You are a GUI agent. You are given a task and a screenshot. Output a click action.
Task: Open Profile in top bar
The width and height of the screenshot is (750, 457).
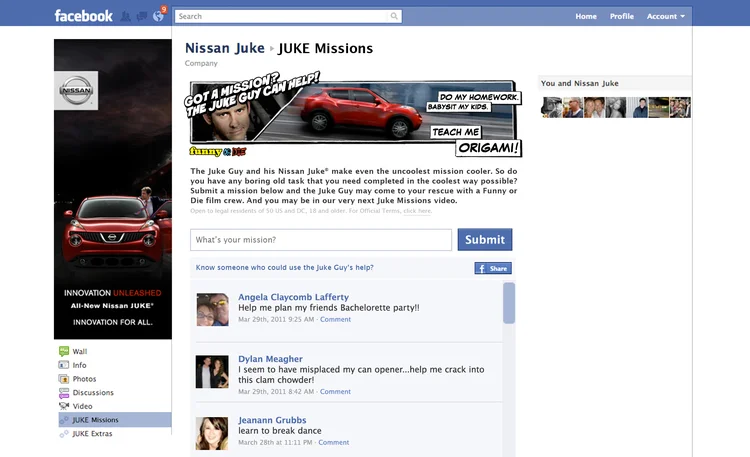tap(622, 16)
